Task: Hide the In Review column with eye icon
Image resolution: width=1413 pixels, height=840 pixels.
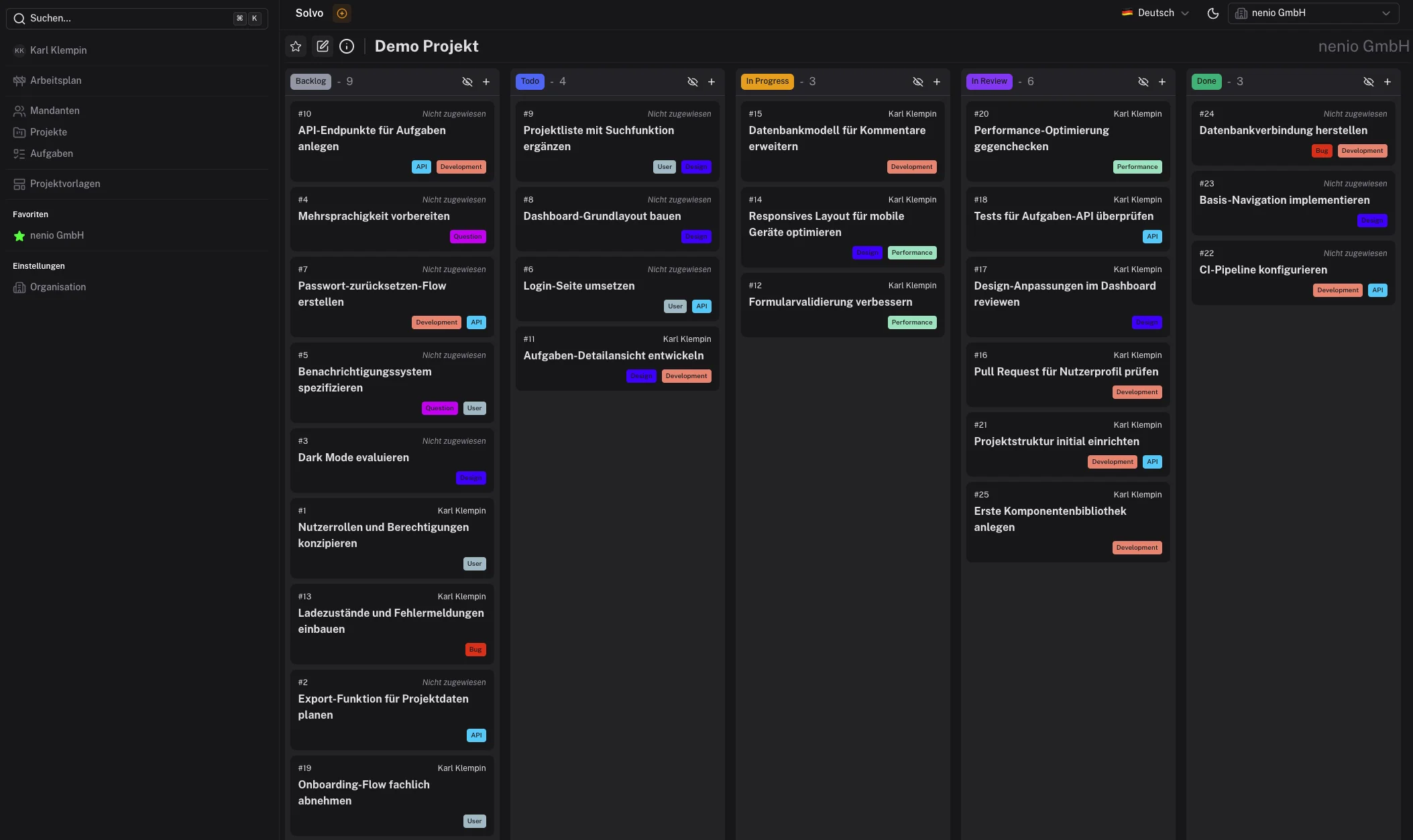Action: [1143, 82]
